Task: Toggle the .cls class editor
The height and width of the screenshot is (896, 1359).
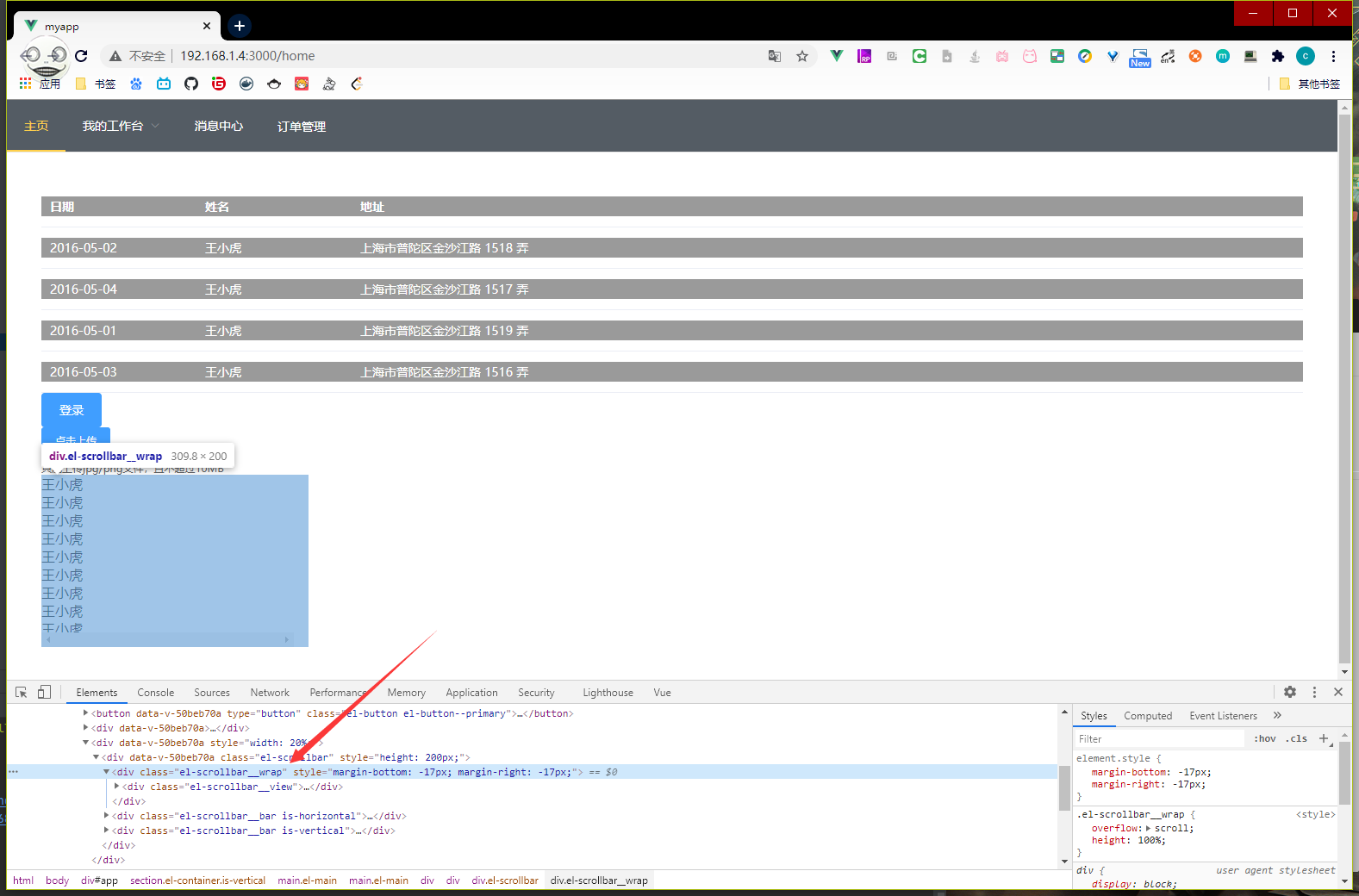Action: coord(1297,738)
